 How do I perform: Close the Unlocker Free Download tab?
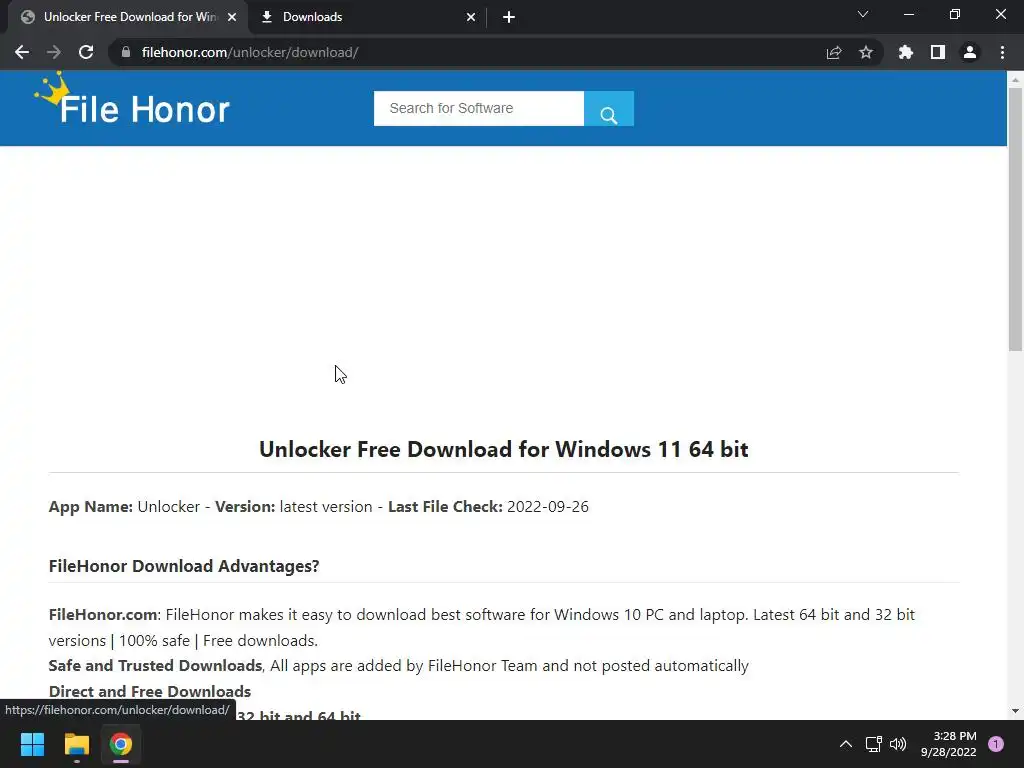point(232,17)
